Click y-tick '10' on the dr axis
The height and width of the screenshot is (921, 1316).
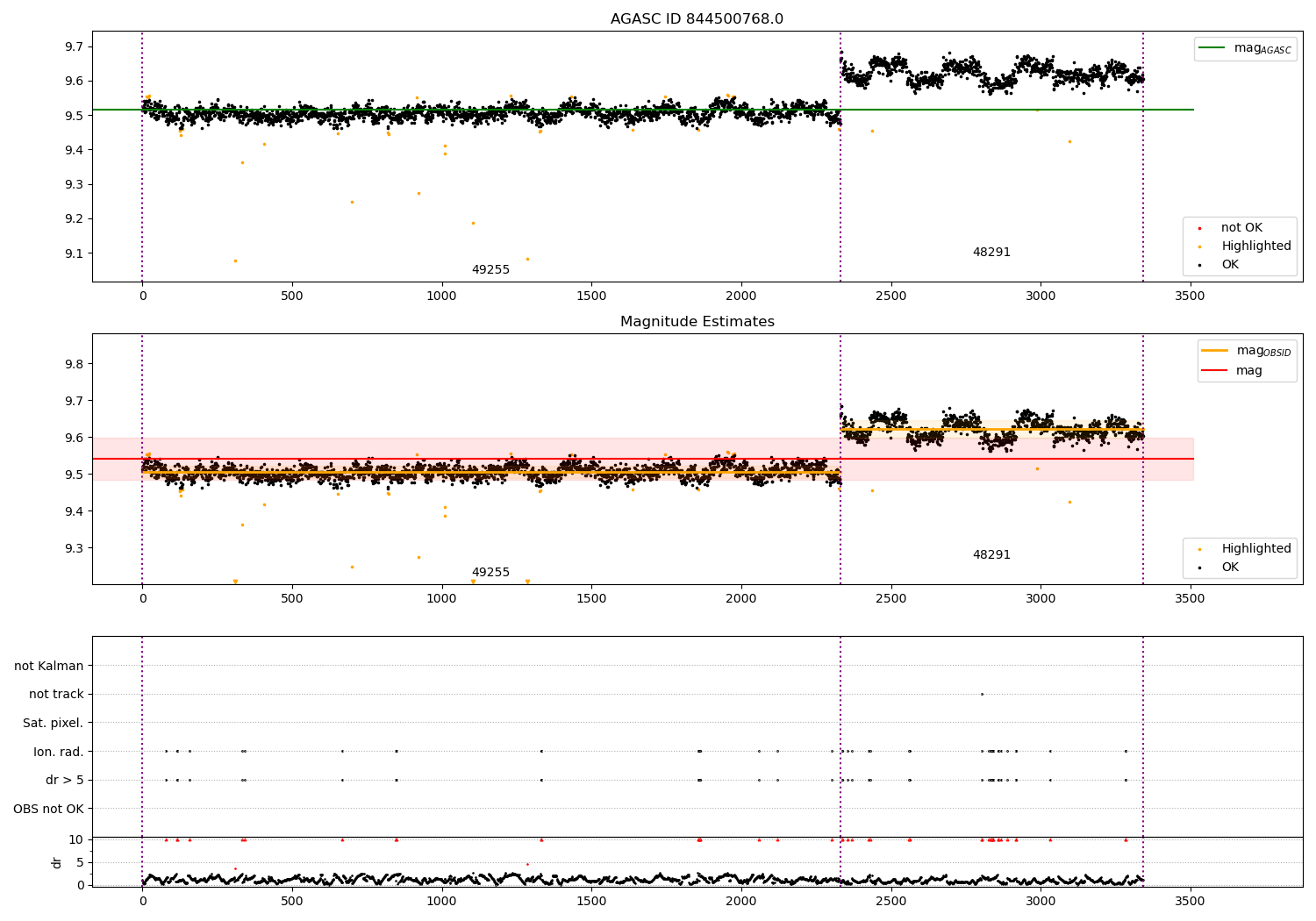pos(76,839)
